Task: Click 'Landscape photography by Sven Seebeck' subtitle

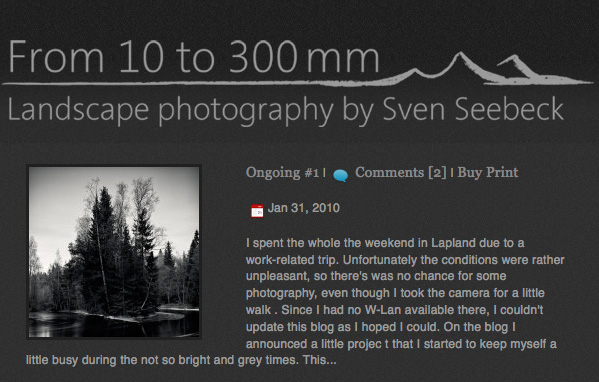Action: pos(285,110)
